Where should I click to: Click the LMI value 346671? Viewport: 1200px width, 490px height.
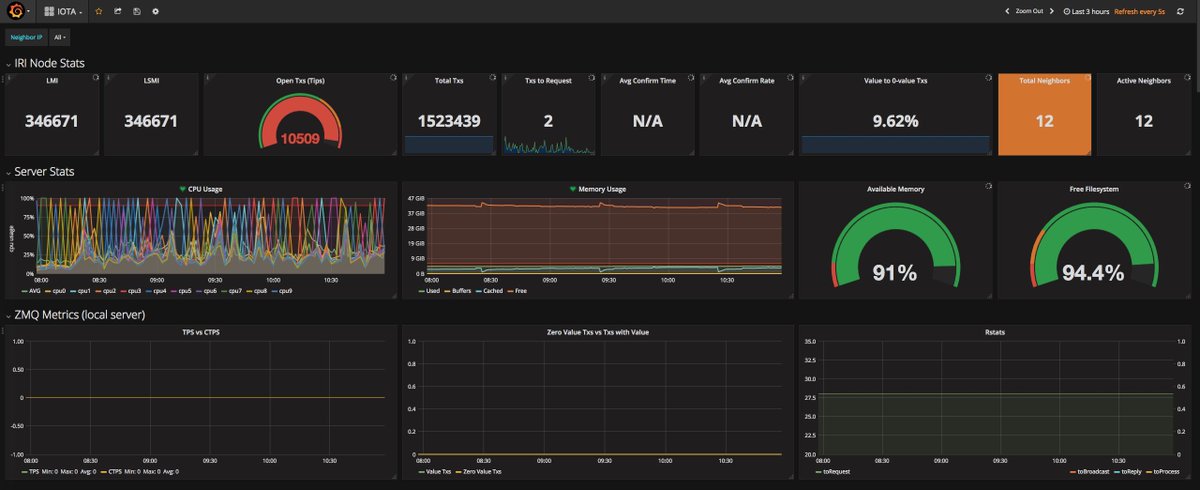click(x=52, y=121)
